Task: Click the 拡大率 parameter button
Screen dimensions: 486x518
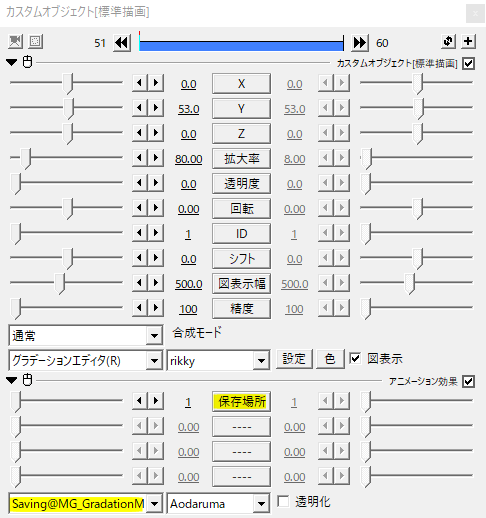Action: 241,159
